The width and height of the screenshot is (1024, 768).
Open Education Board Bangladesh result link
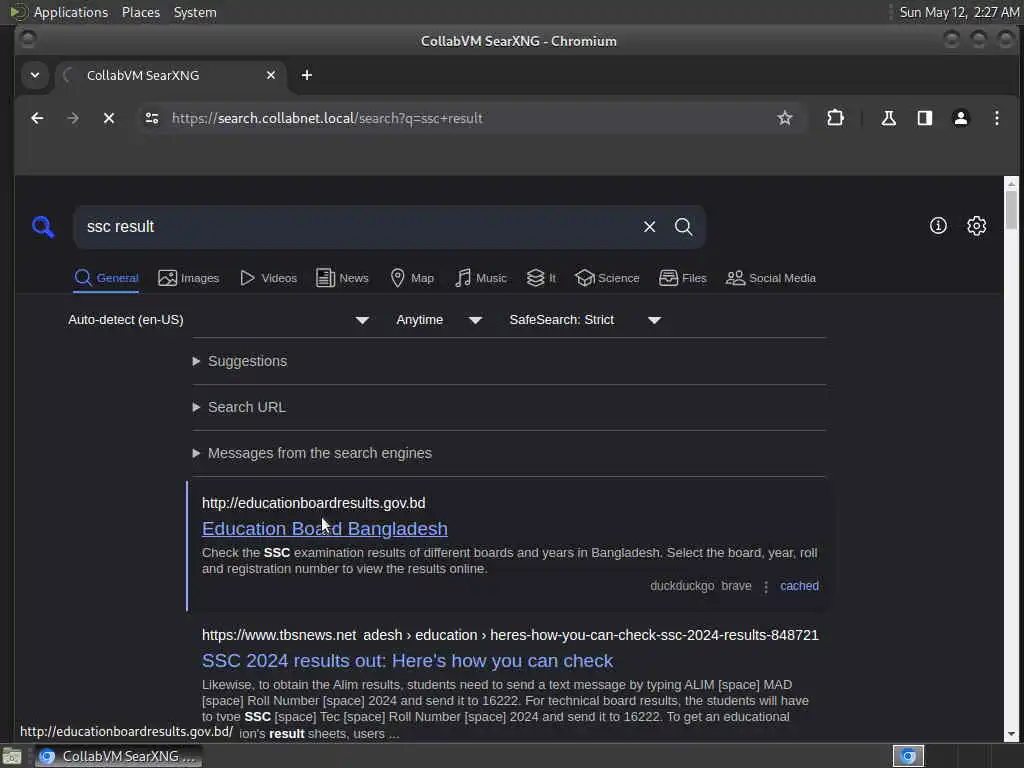click(325, 528)
